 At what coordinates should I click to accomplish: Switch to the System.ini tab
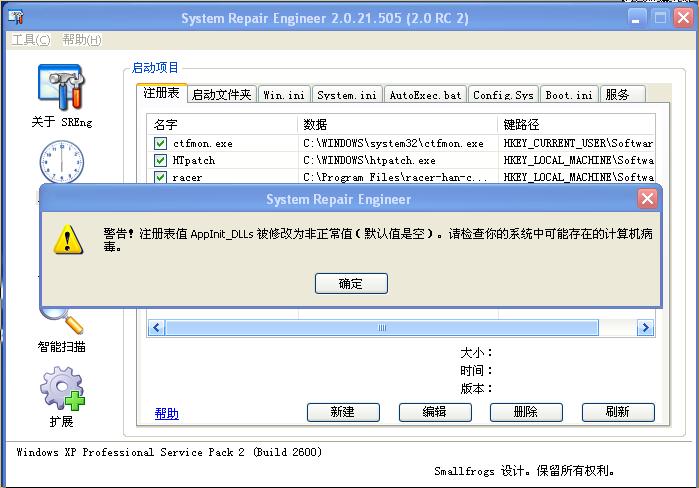(347, 94)
